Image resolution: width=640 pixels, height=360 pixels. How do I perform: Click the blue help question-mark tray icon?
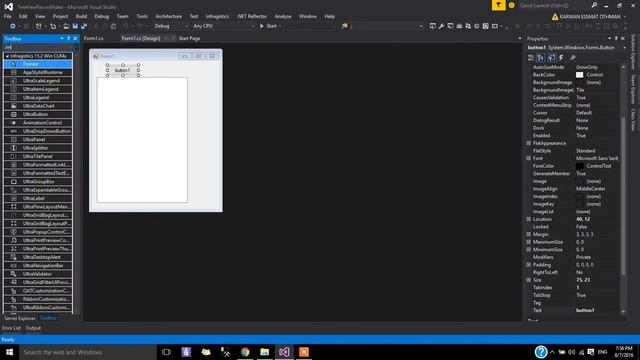(541, 352)
